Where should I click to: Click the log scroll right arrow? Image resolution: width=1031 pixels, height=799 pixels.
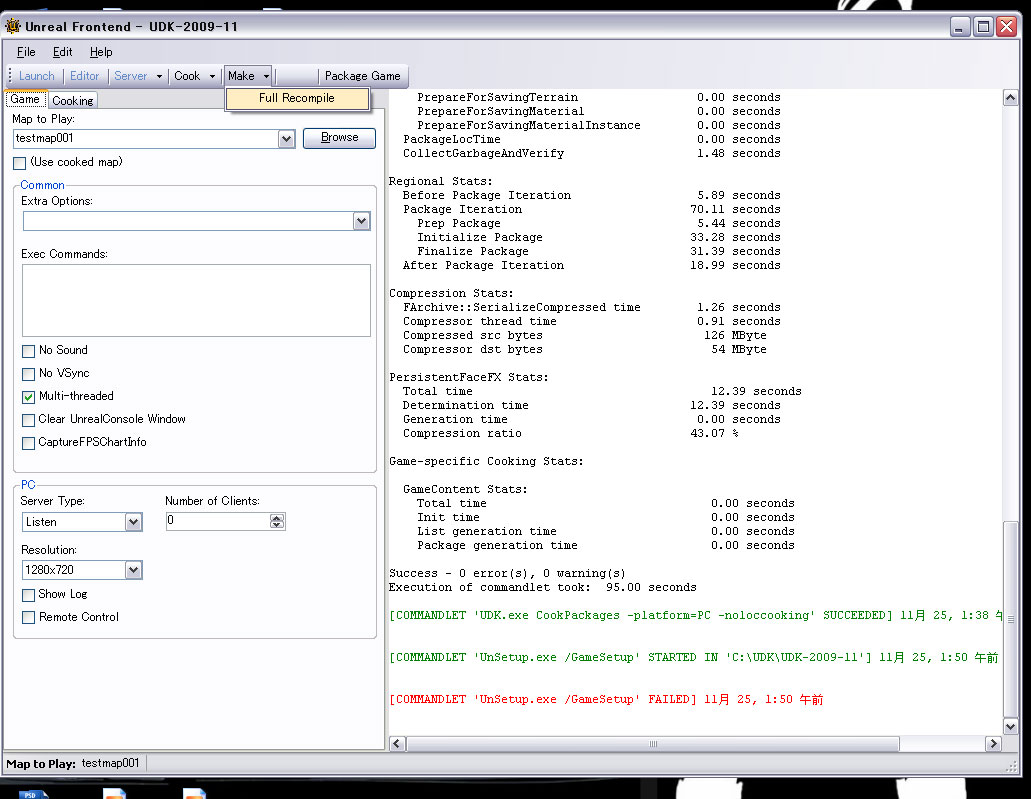994,744
